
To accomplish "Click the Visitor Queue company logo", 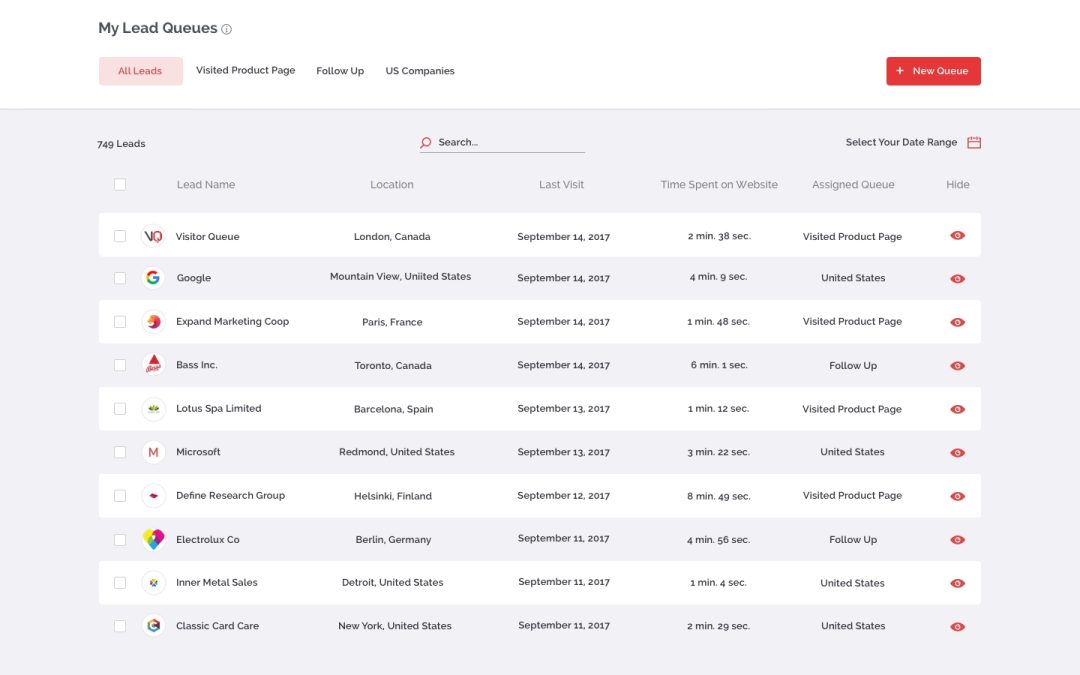I will (x=153, y=236).
